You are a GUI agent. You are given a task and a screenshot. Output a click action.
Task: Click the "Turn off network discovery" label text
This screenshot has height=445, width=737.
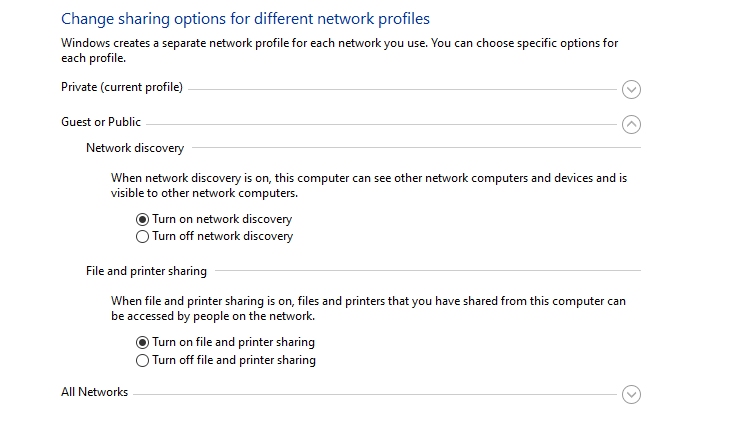[222, 237]
